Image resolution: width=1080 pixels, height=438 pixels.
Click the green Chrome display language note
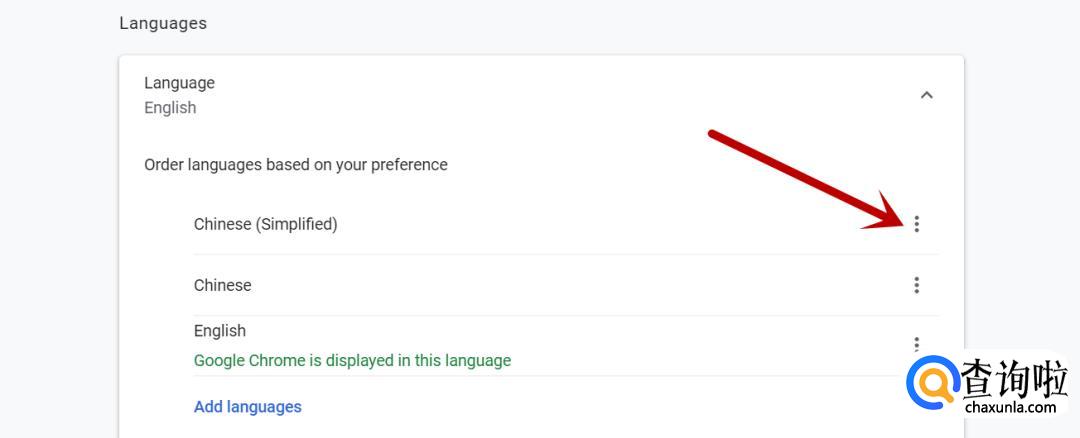[x=352, y=360]
